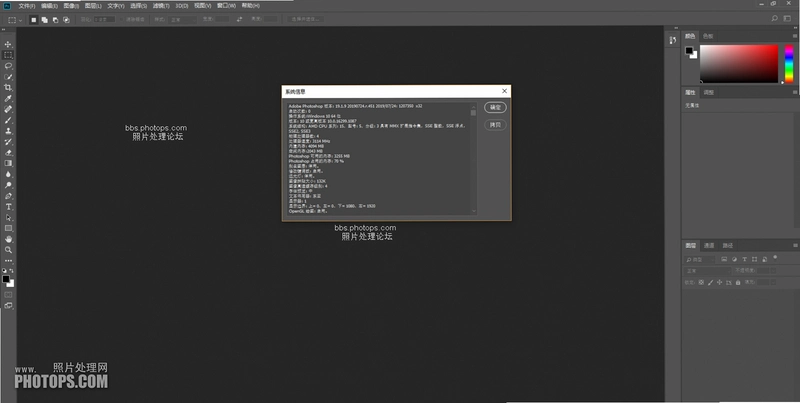Select the Rectangle shape tool
This screenshot has height=403, width=800.
point(8,229)
